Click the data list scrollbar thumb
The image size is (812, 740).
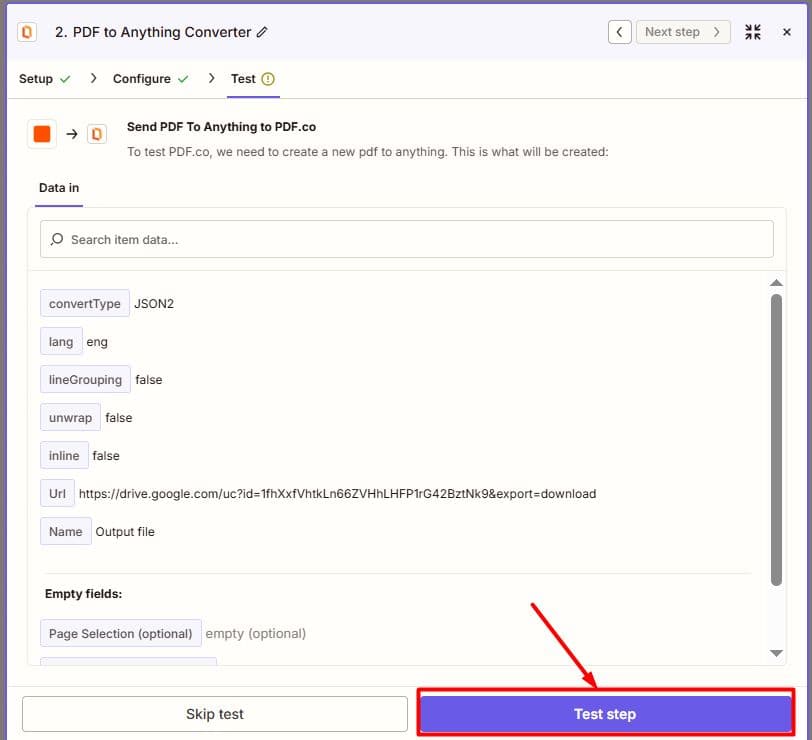pyautogui.click(x=776, y=440)
